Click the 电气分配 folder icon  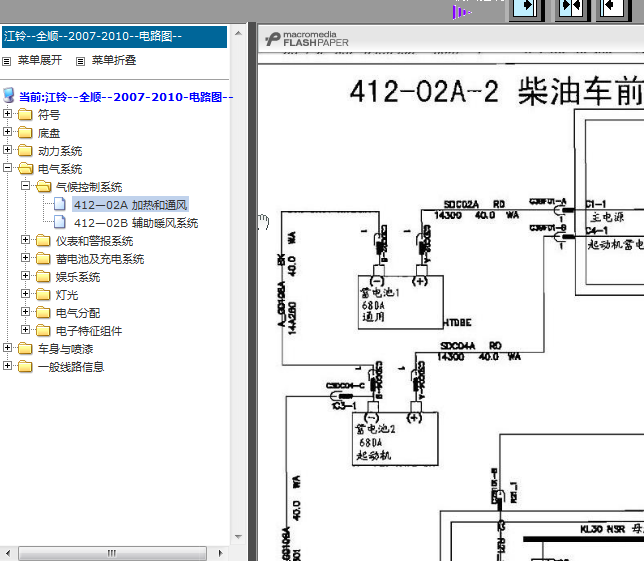pos(43,313)
